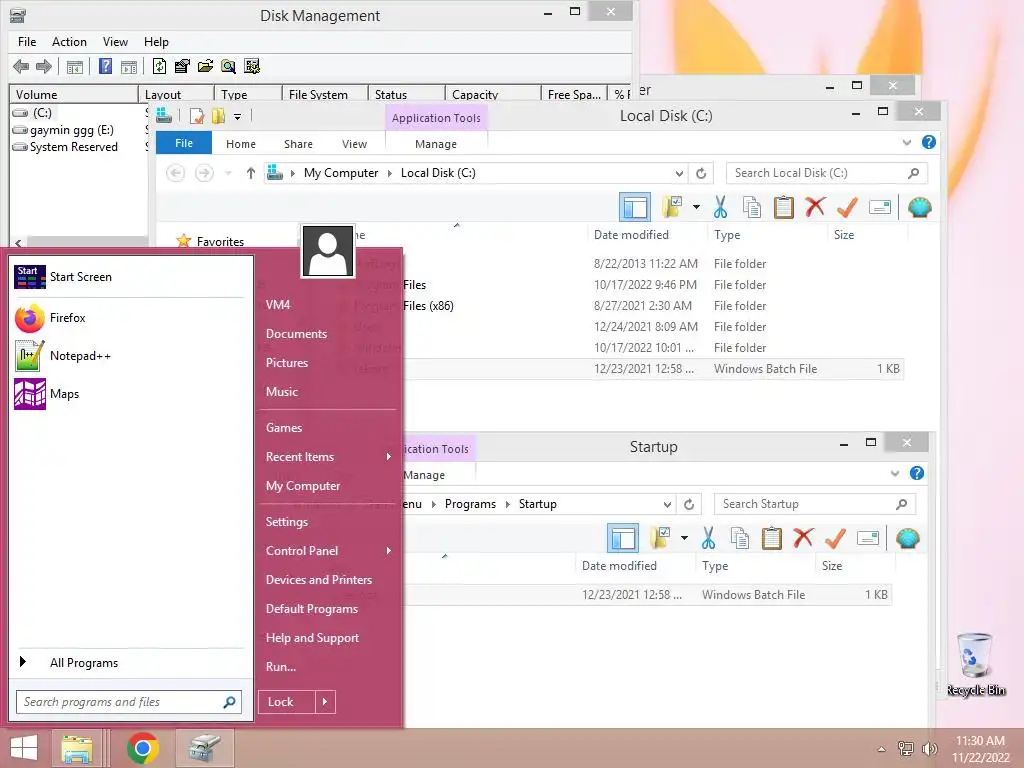Click open folder icon in Disk Management toolbar
Image resolution: width=1024 pixels, height=768 pixels.
click(x=205, y=66)
